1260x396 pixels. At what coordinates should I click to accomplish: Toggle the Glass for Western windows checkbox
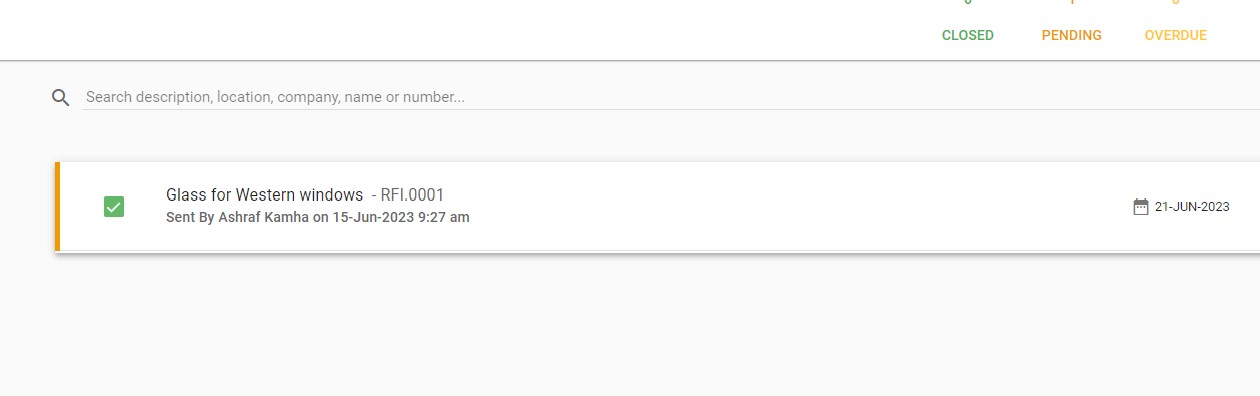click(114, 207)
